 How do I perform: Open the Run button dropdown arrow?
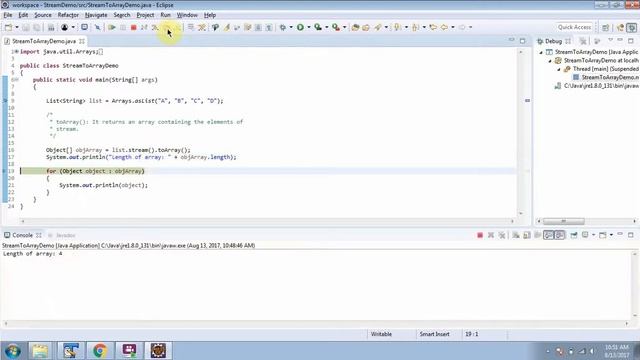click(309, 27)
